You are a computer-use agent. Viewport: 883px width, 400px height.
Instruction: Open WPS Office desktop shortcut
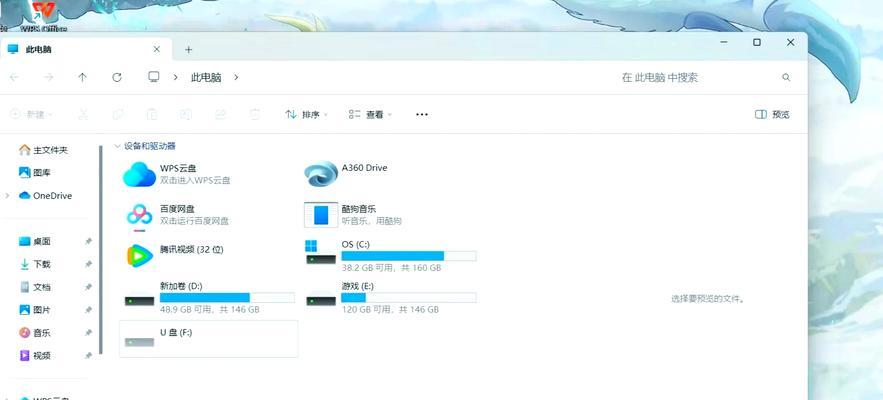[x=43, y=16]
